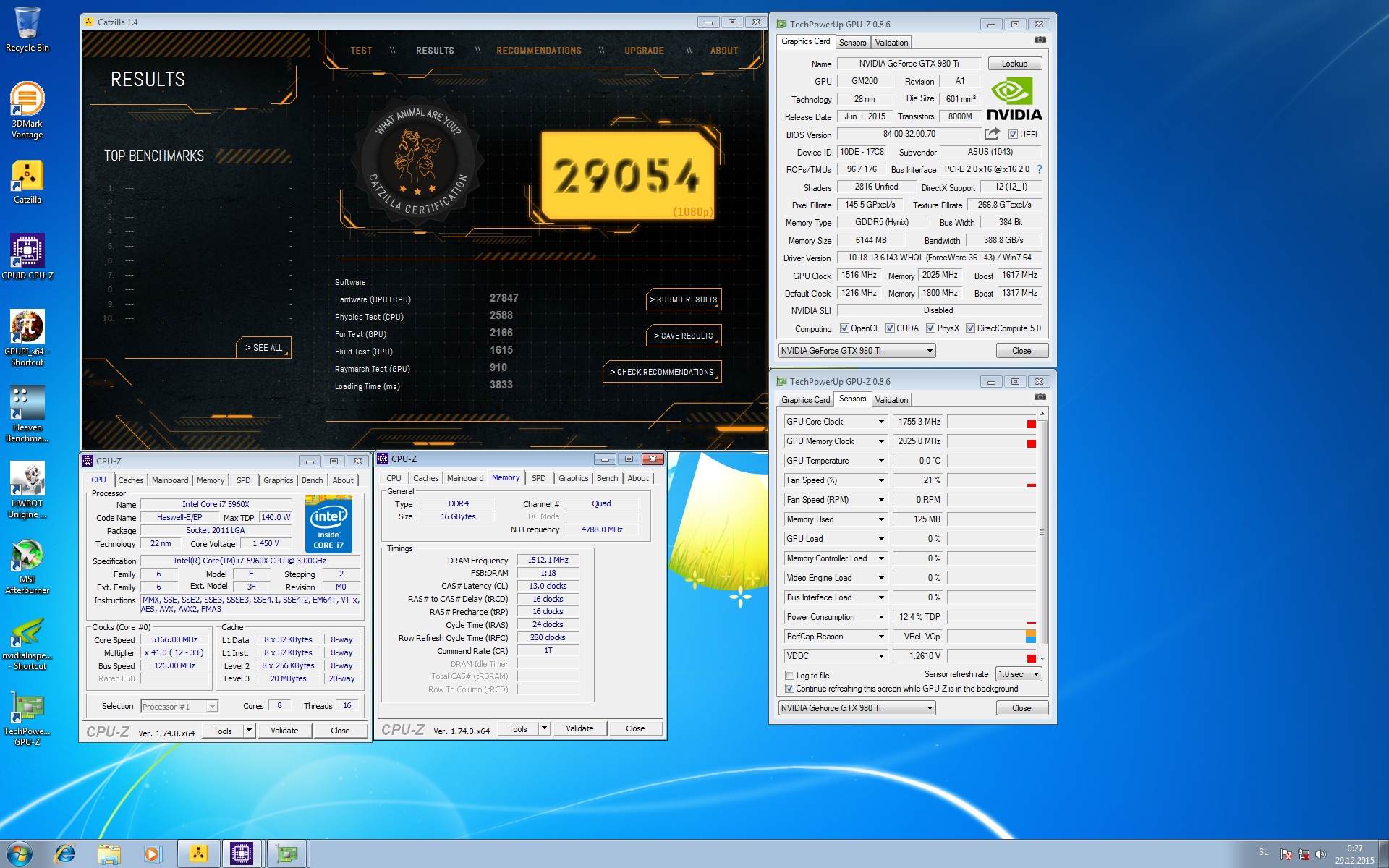Select the MSI Afterburner desktop icon
1389x868 pixels.
pyautogui.click(x=27, y=566)
